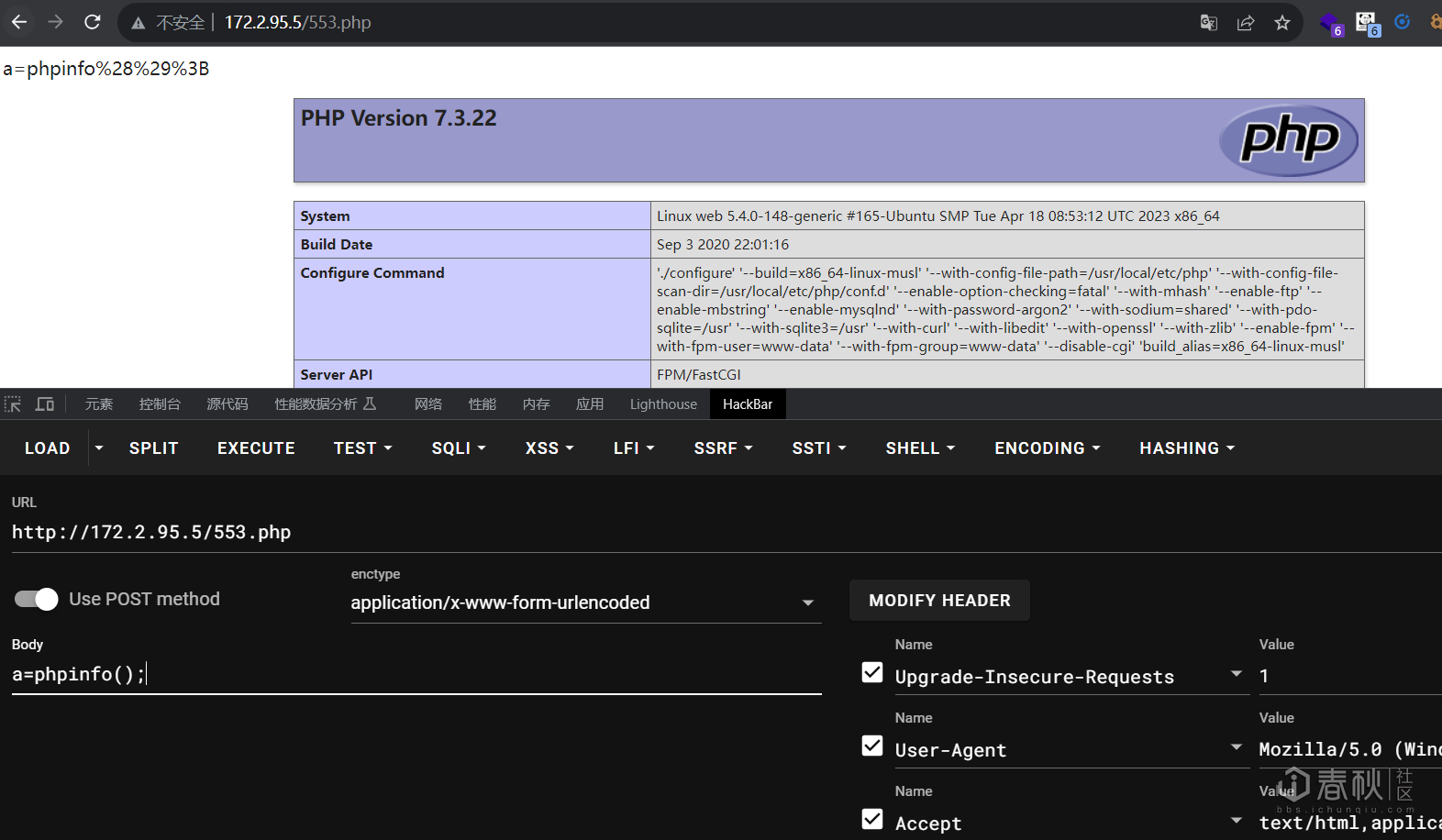1442x840 pixels.
Task: Open the User-Agent header name dropdown
Action: coord(1237,747)
